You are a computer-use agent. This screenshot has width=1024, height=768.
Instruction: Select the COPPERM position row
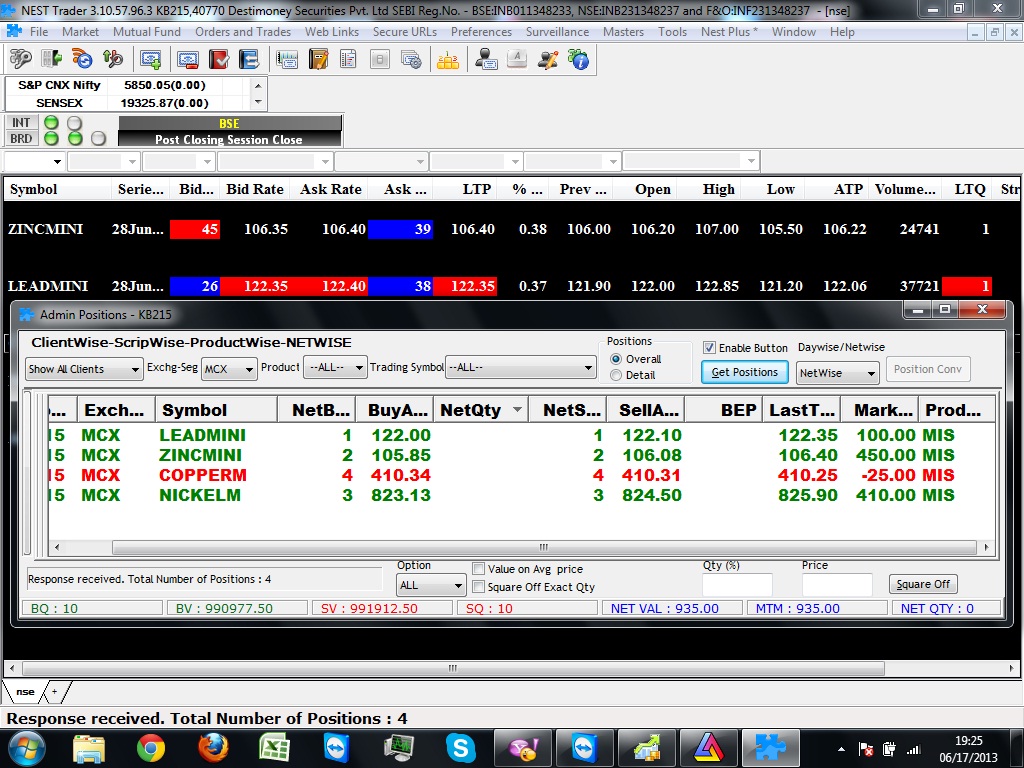pyautogui.click(x=520, y=475)
